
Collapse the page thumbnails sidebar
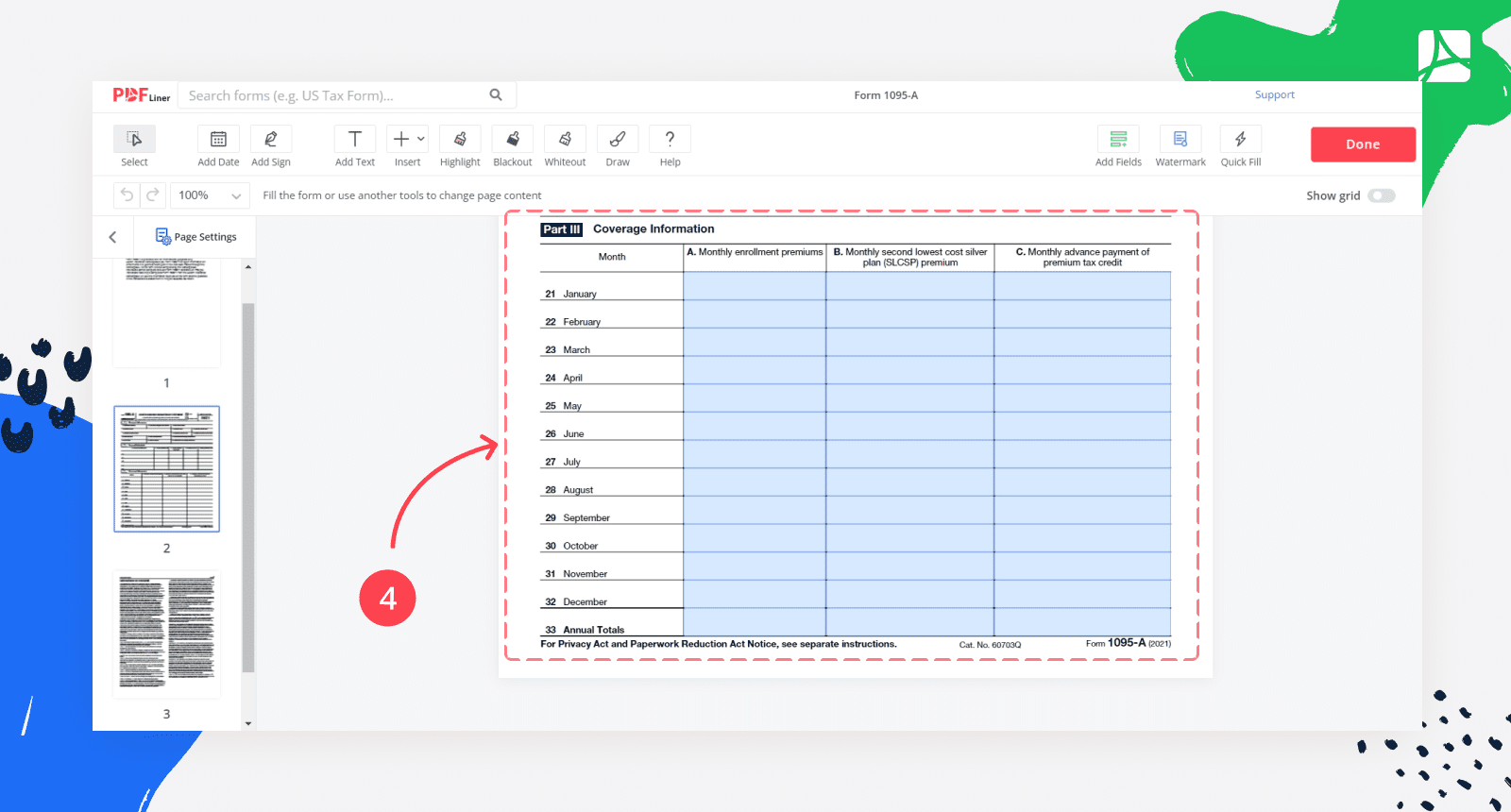click(112, 237)
